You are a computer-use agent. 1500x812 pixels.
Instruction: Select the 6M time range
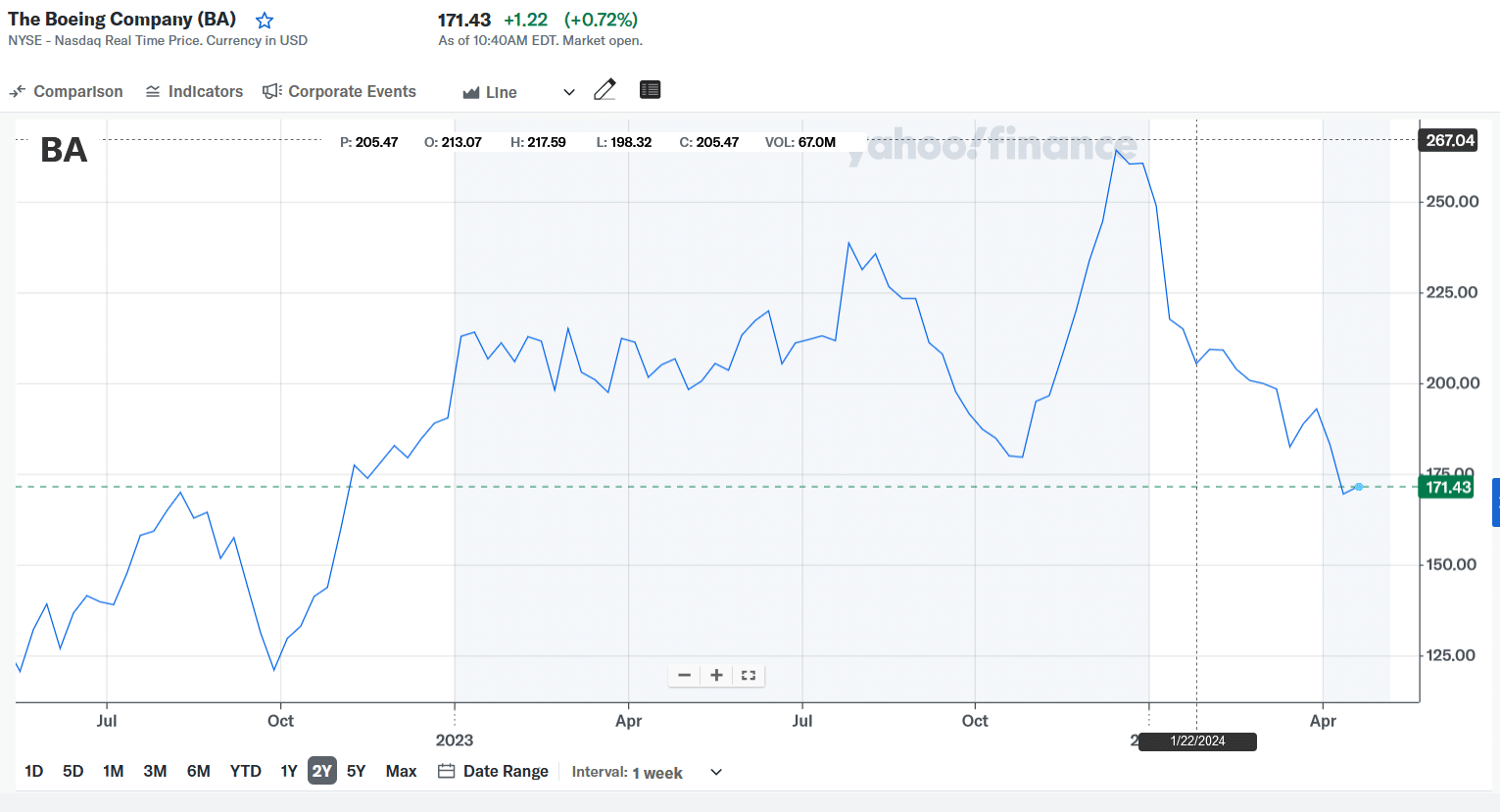[x=199, y=771]
